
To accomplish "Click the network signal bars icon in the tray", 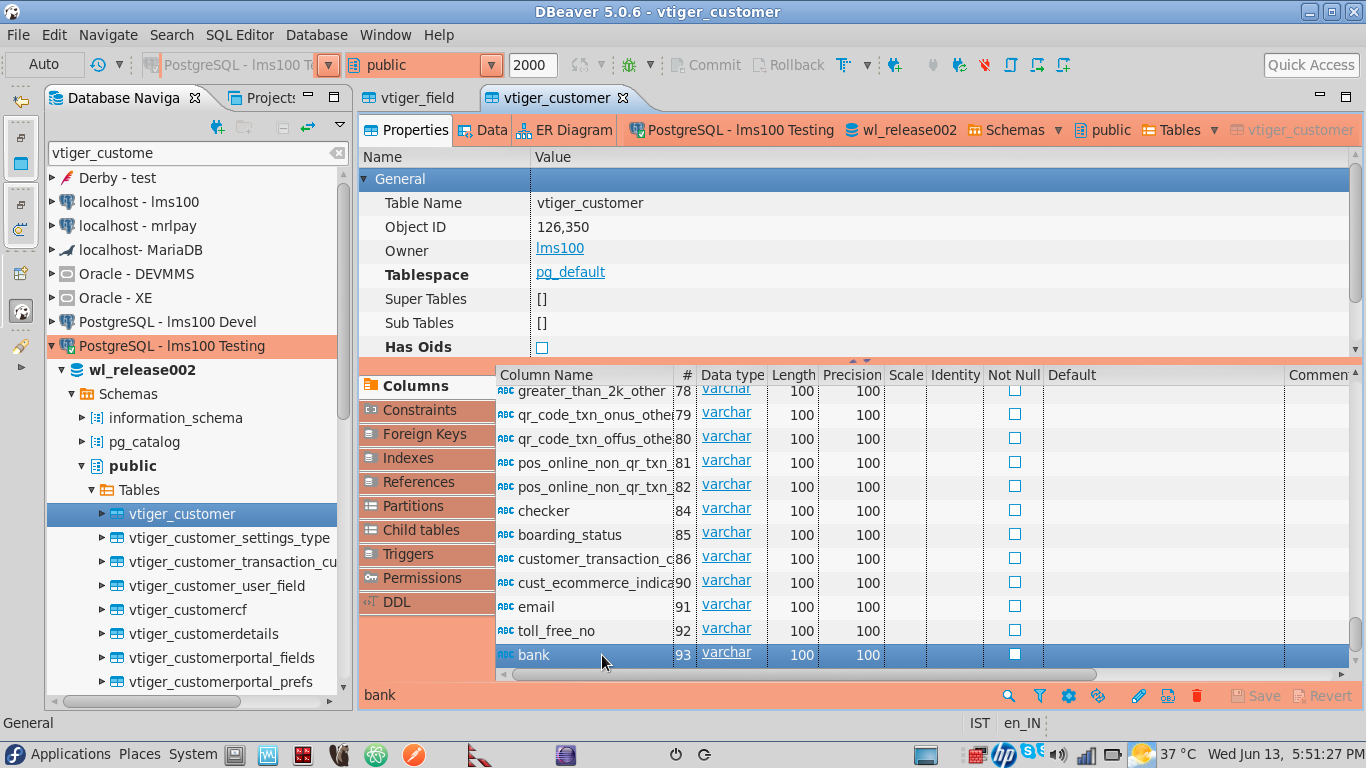I will (x=1086, y=755).
